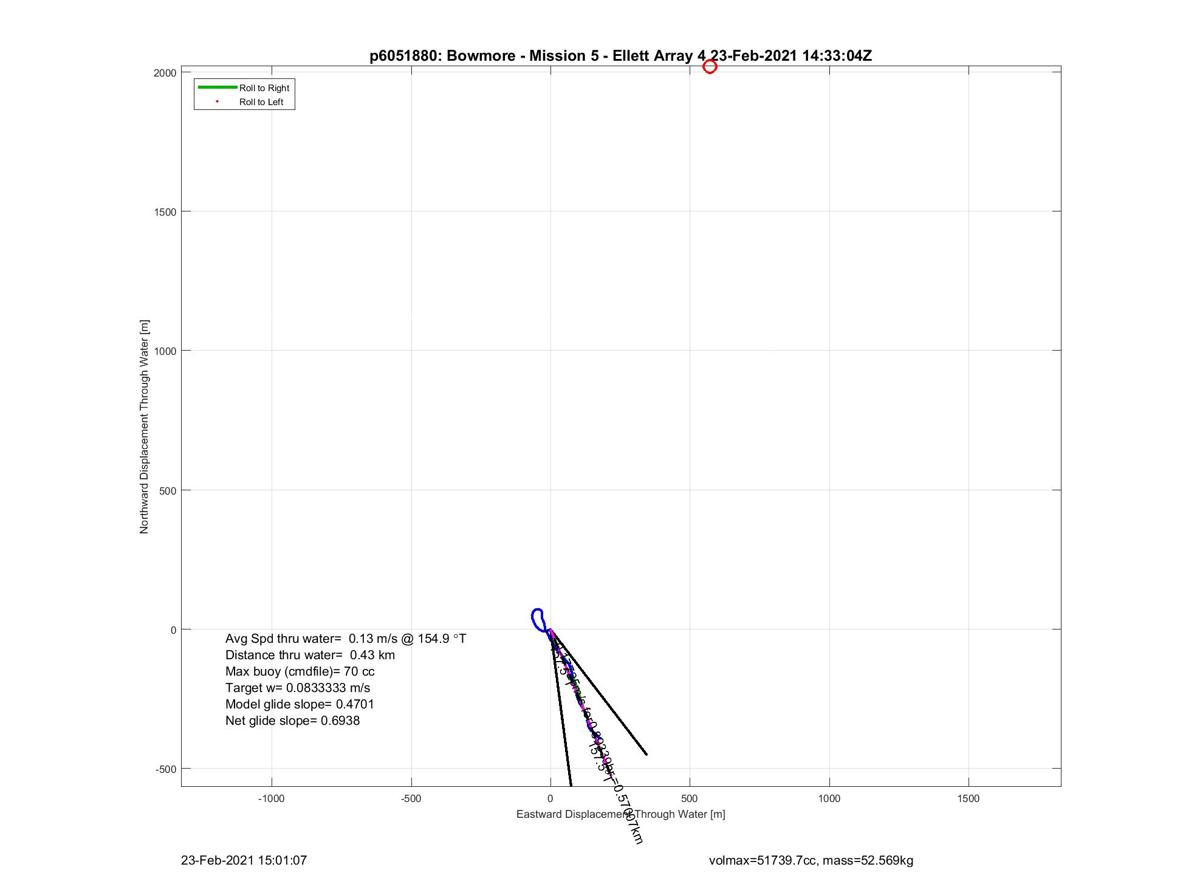Click the 'volmax=51739.7cc, mass=52.569kg' text

click(x=811, y=860)
